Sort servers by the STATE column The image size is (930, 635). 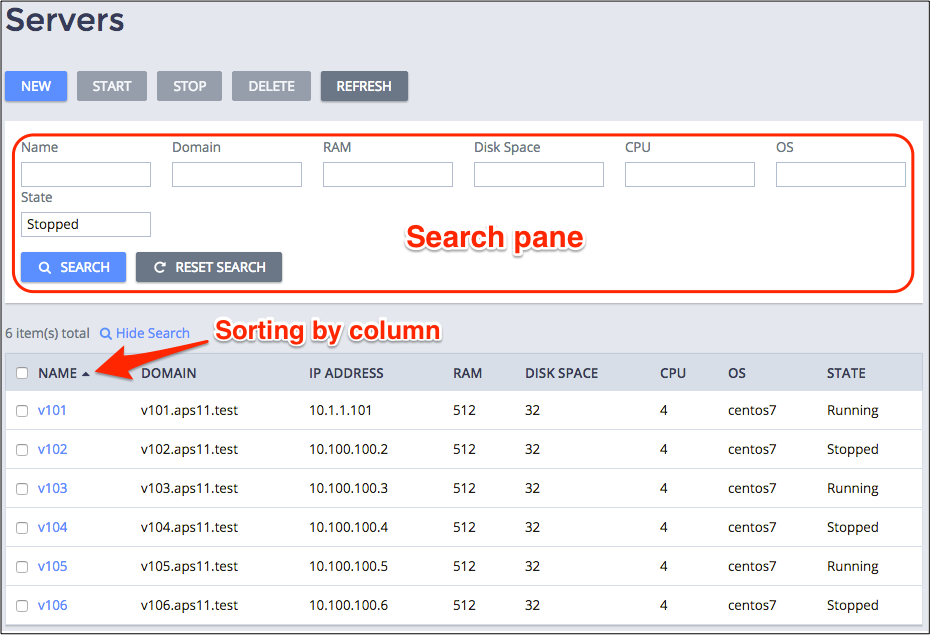846,374
